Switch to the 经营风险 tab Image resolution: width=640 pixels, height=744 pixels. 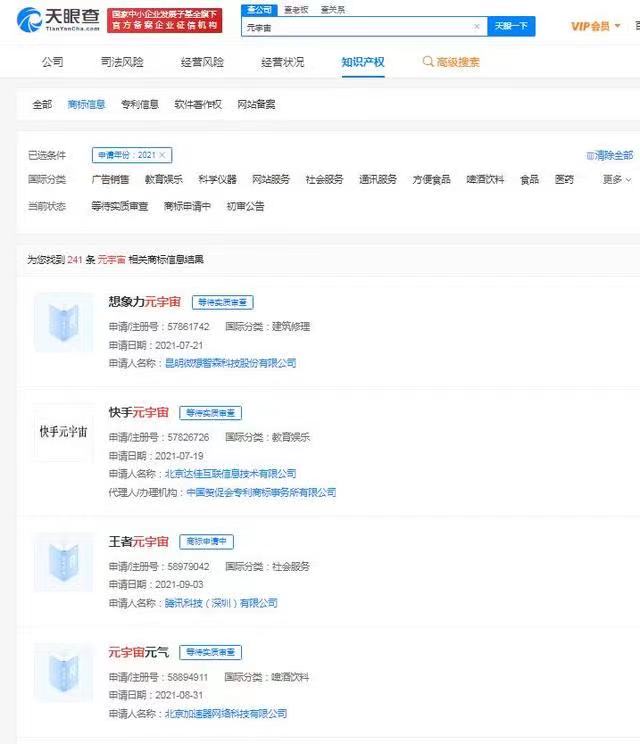pos(202,62)
